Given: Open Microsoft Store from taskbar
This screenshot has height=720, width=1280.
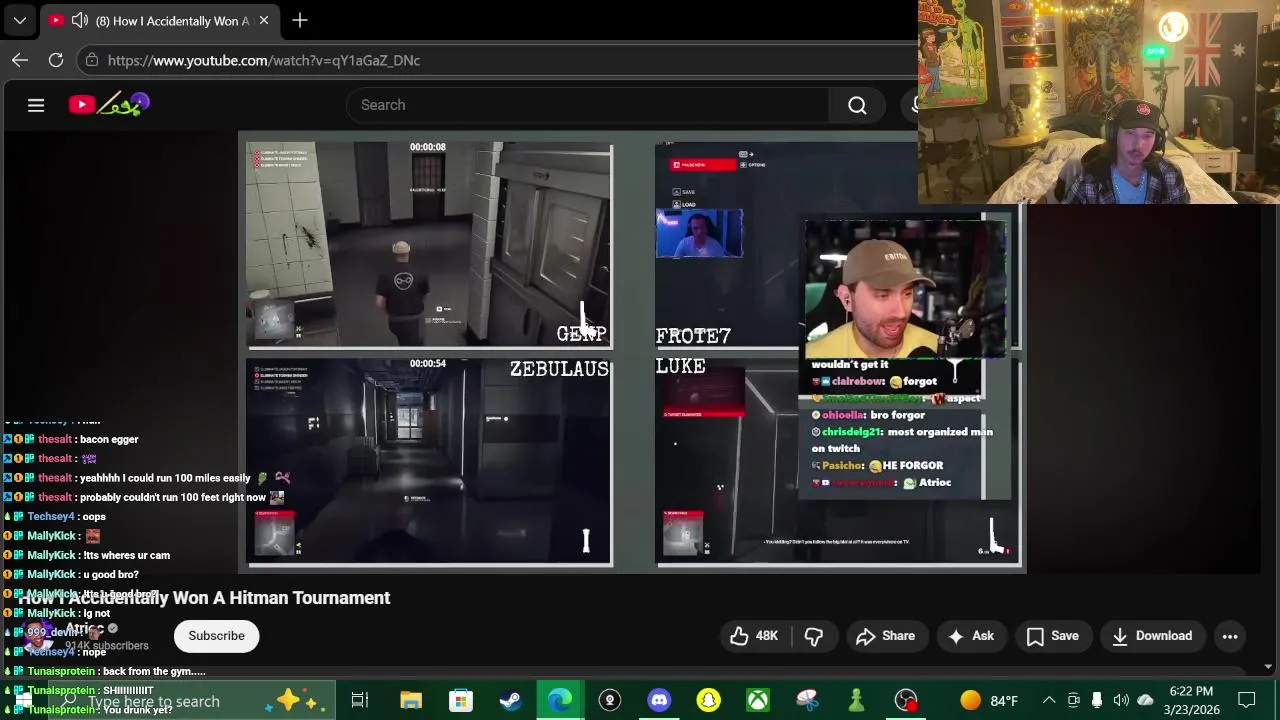Looking at the screenshot, I should [x=460, y=700].
